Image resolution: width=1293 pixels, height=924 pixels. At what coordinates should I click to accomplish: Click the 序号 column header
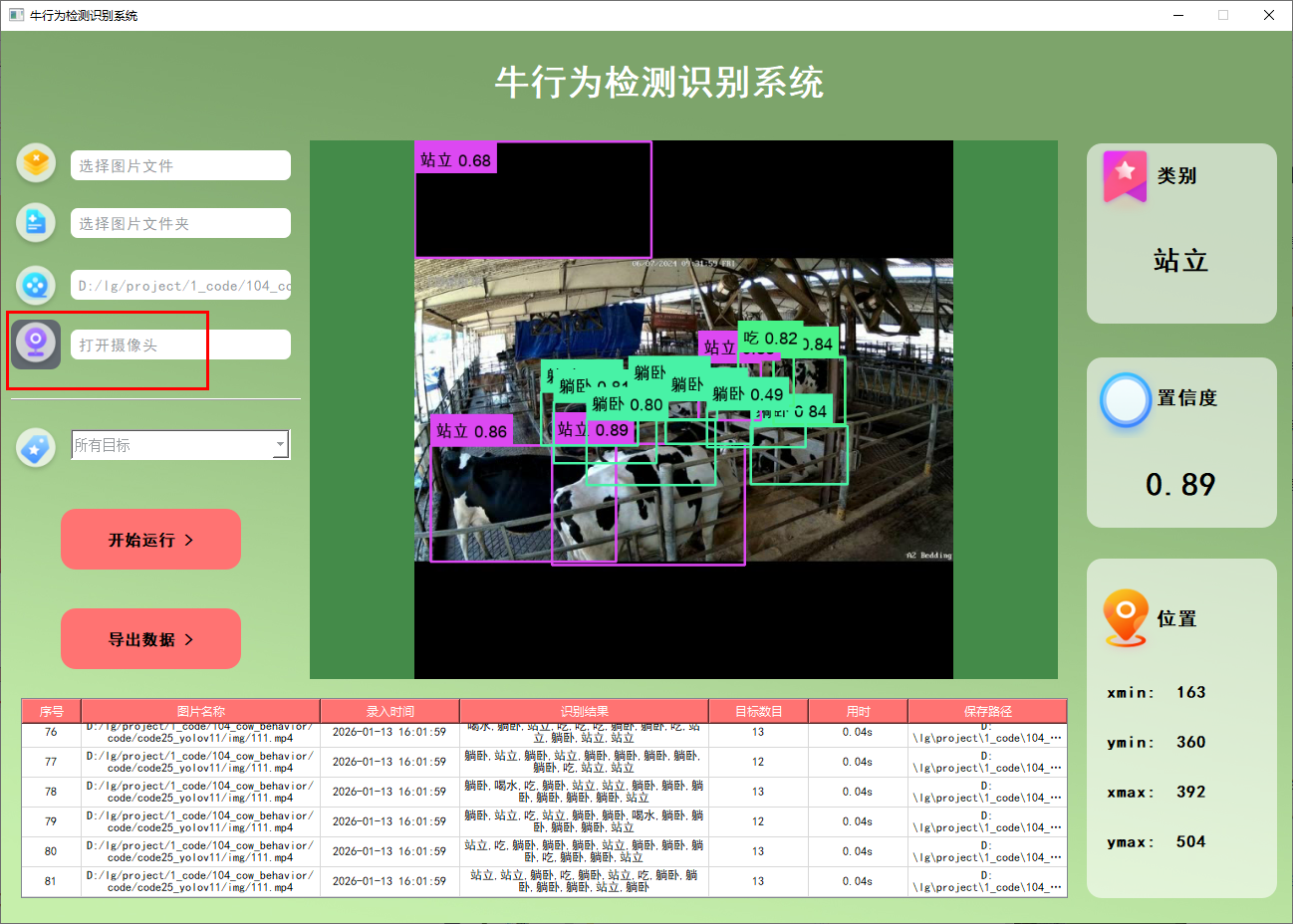51,711
